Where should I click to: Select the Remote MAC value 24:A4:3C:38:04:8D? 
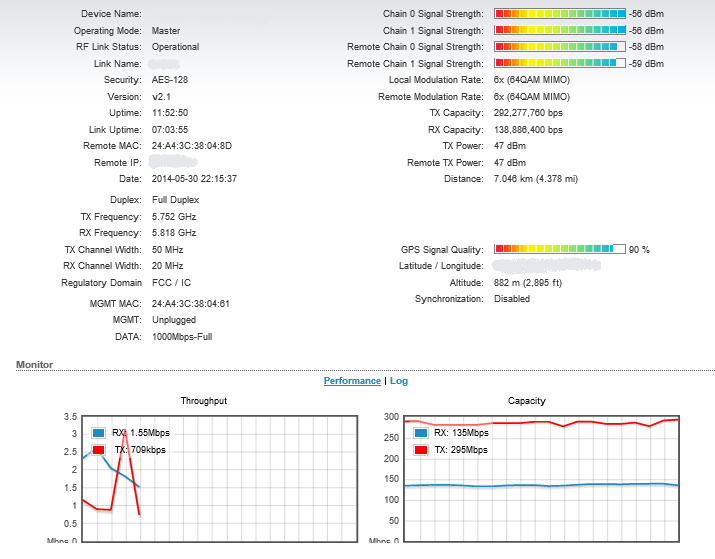[192, 146]
